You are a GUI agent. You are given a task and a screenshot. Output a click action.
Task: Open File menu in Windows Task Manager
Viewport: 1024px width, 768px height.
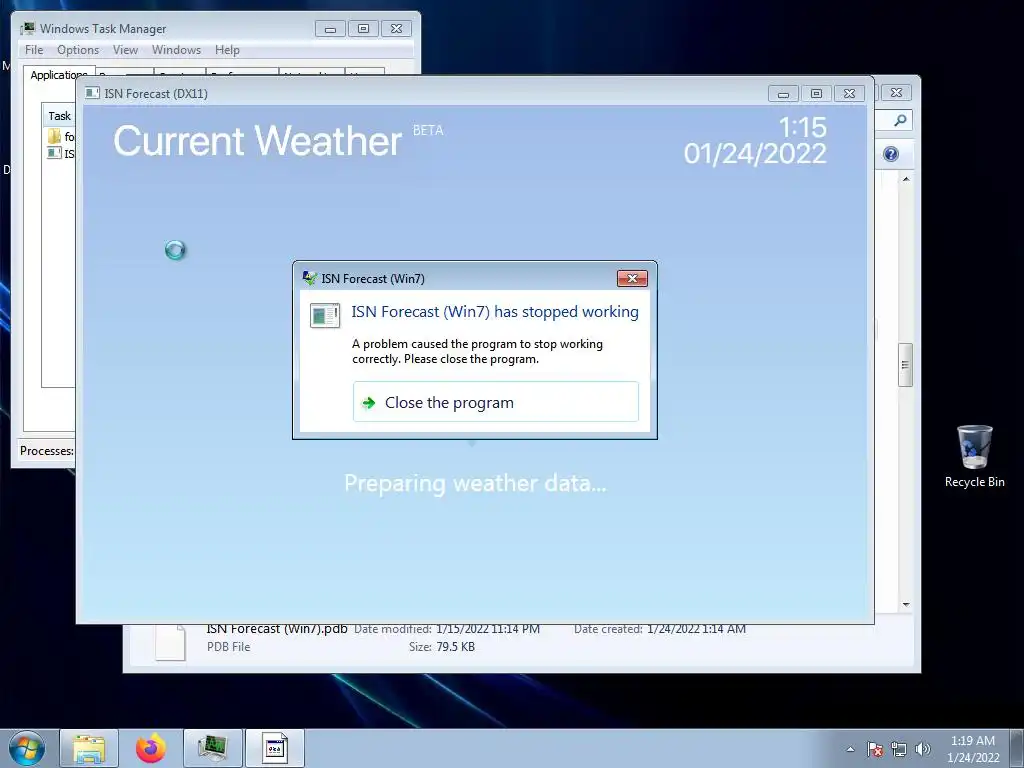(34, 50)
